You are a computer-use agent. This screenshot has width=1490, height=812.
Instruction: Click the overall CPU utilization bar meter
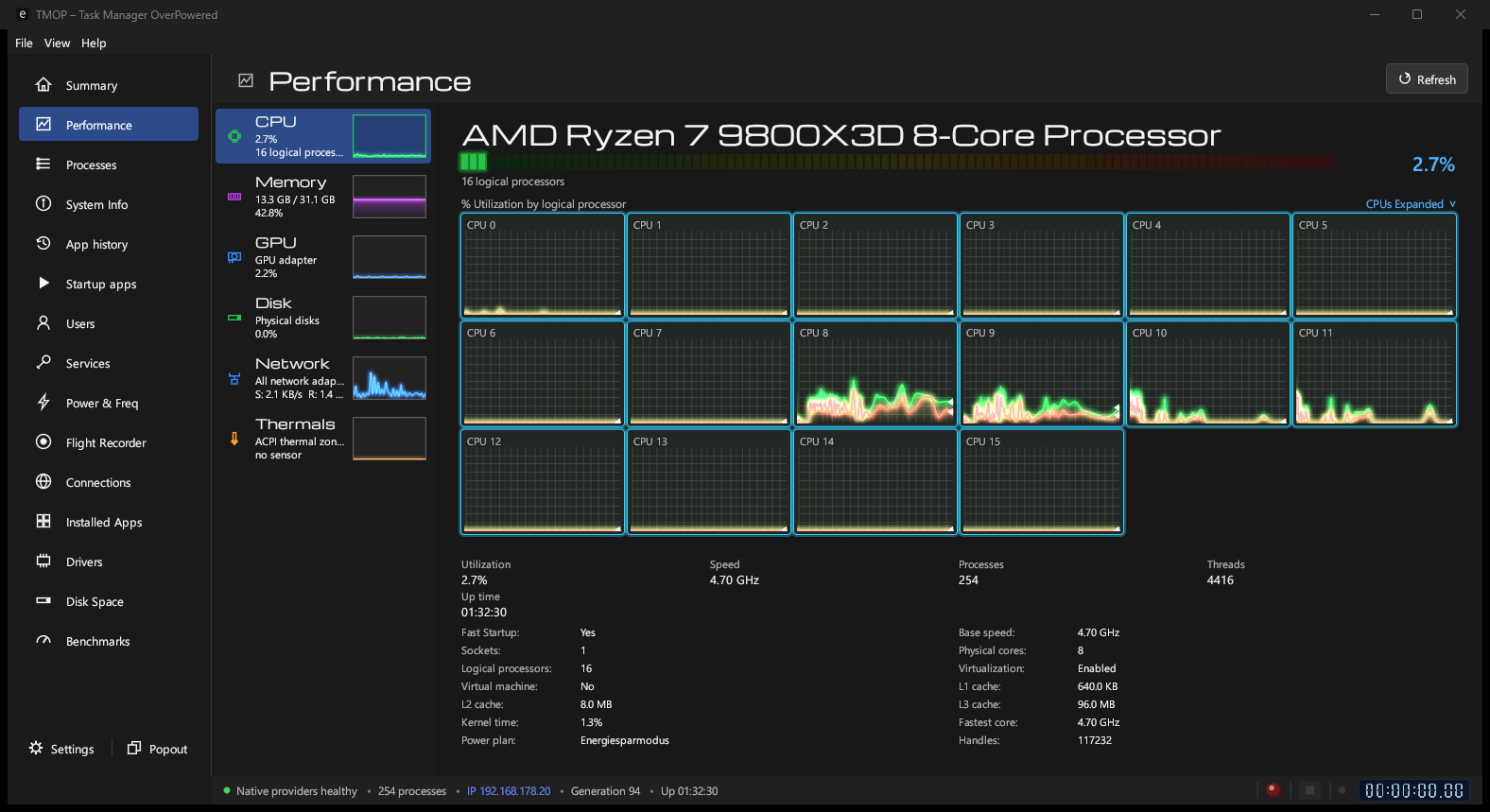[897, 162]
